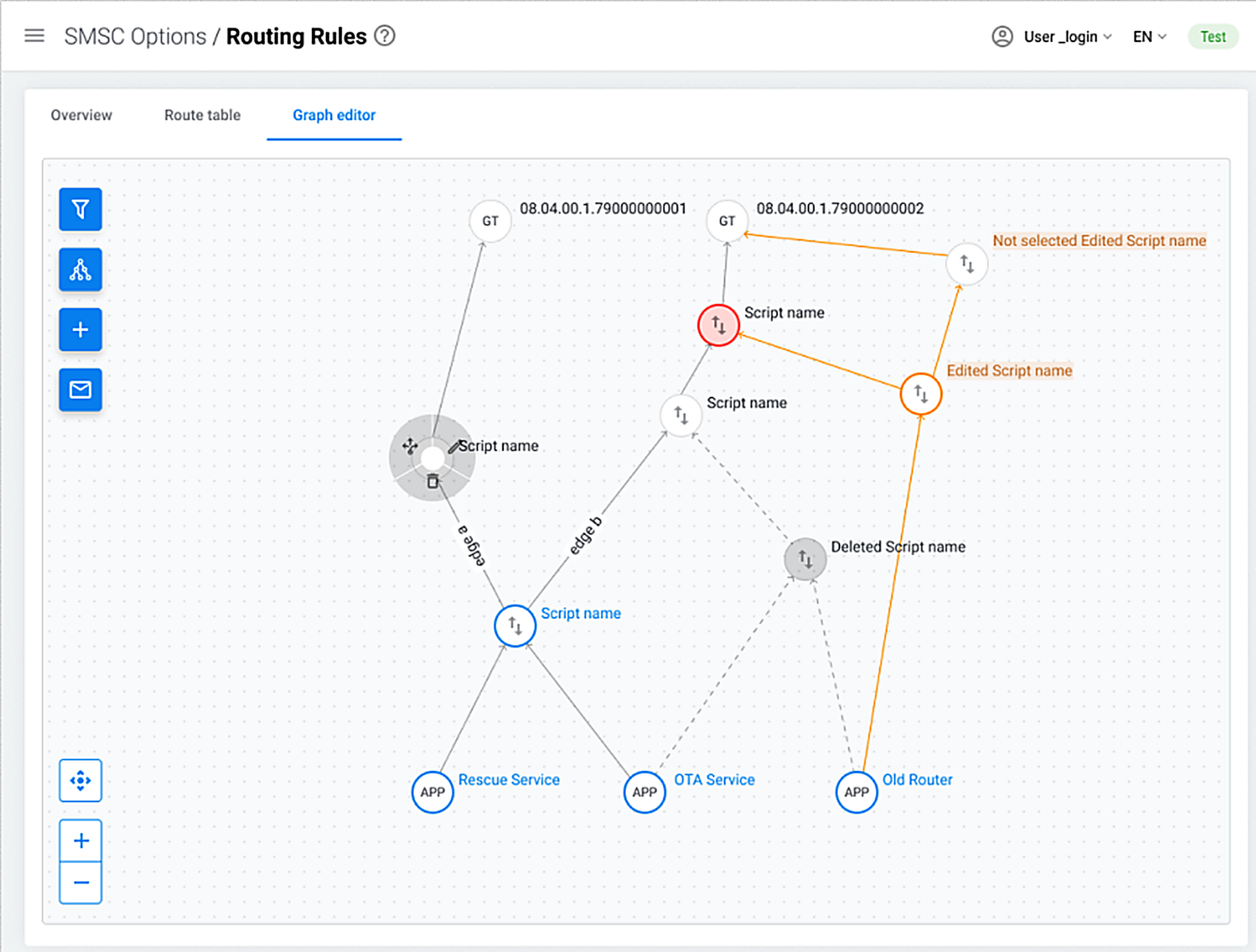The height and width of the screenshot is (952, 1256).
Task: Click the trash delete icon in radial menu
Action: (433, 481)
